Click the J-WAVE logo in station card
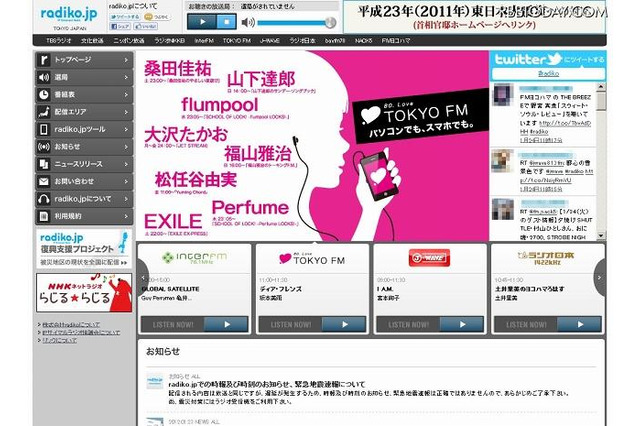The height and width of the screenshot is (426, 640). point(429,258)
